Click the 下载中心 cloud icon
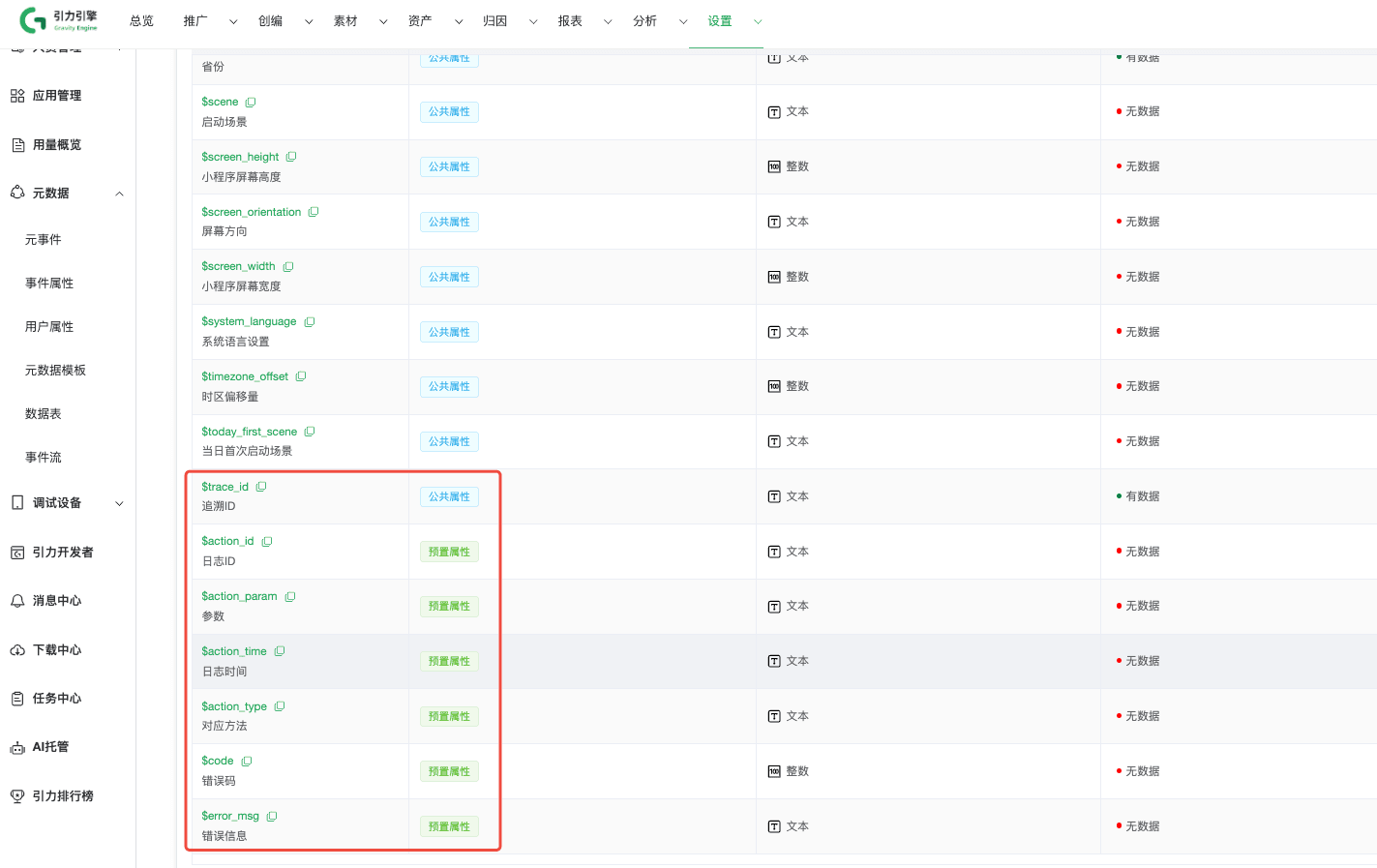The height and width of the screenshot is (868, 1377). (17, 650)
